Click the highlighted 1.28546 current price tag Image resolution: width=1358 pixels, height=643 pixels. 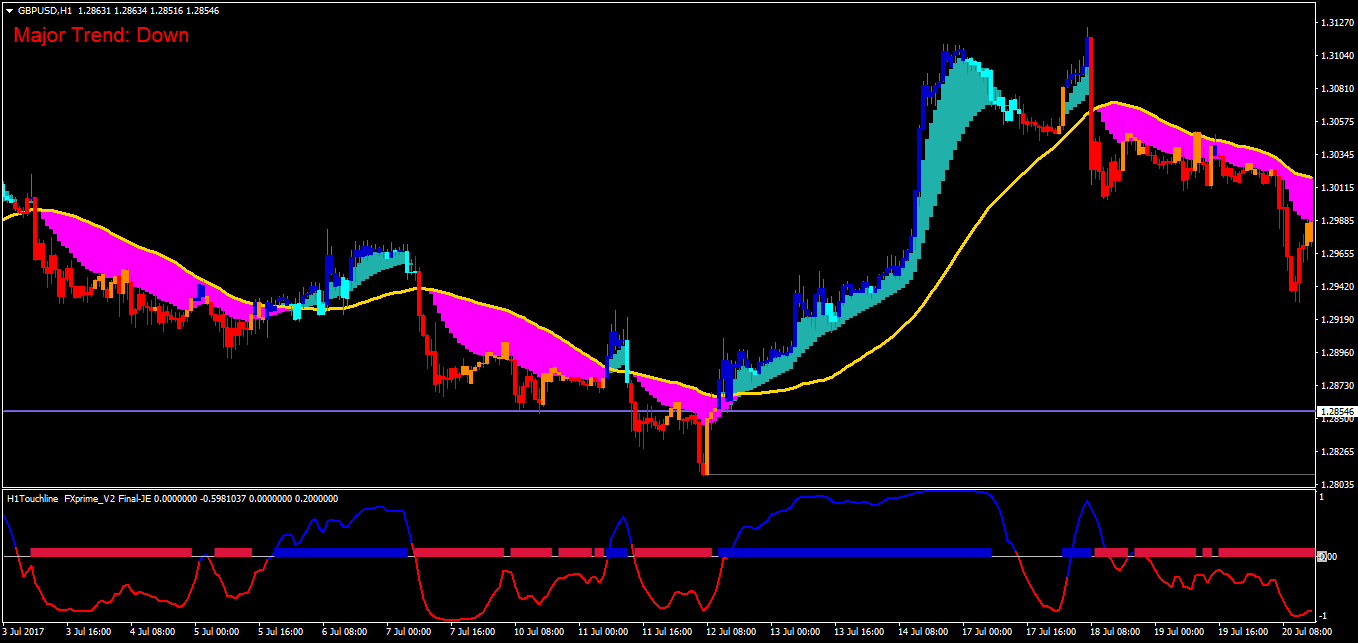[1336, 411]
